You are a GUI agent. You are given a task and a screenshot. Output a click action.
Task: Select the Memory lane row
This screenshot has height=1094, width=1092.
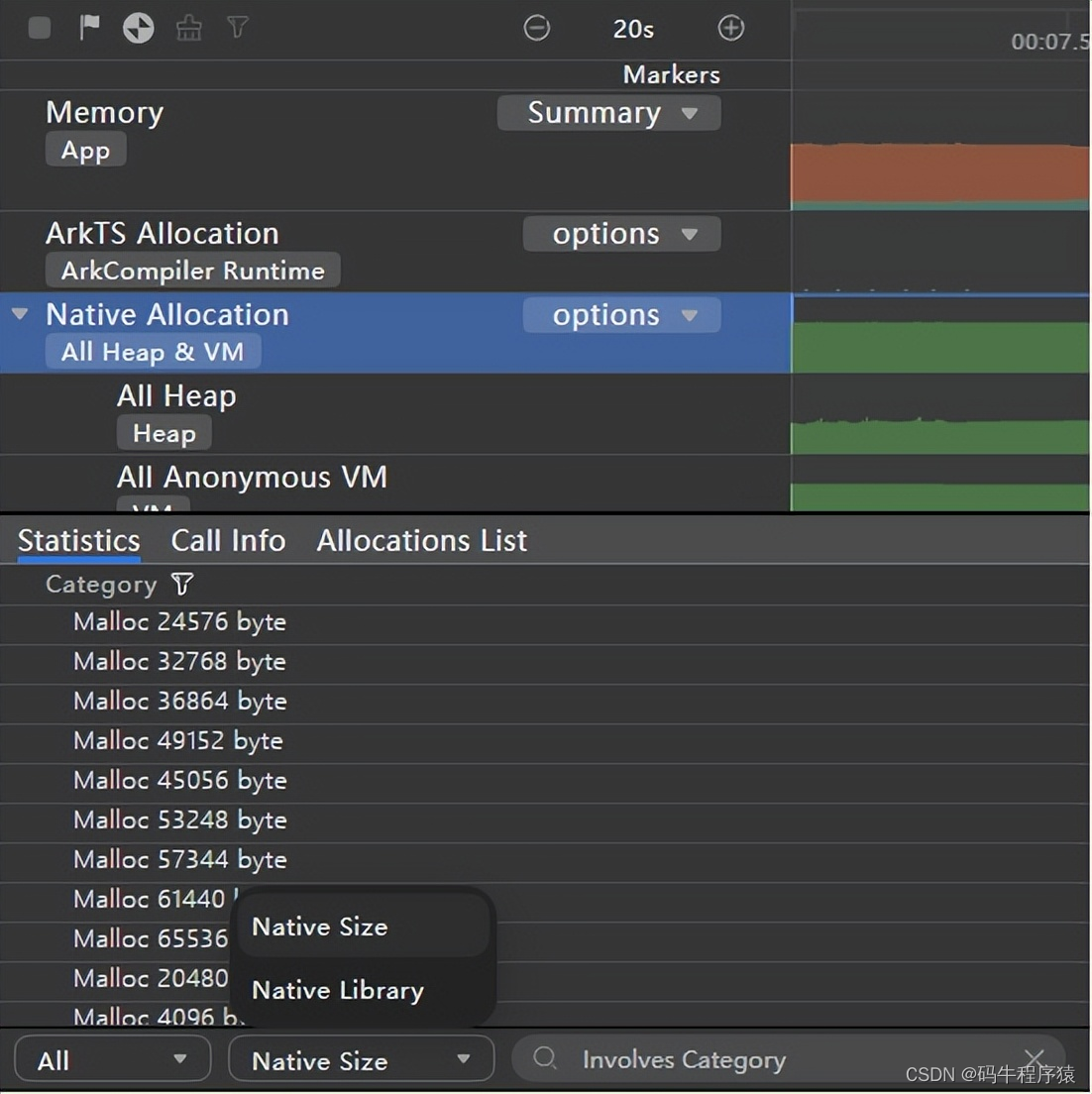[x=395, y=150]
